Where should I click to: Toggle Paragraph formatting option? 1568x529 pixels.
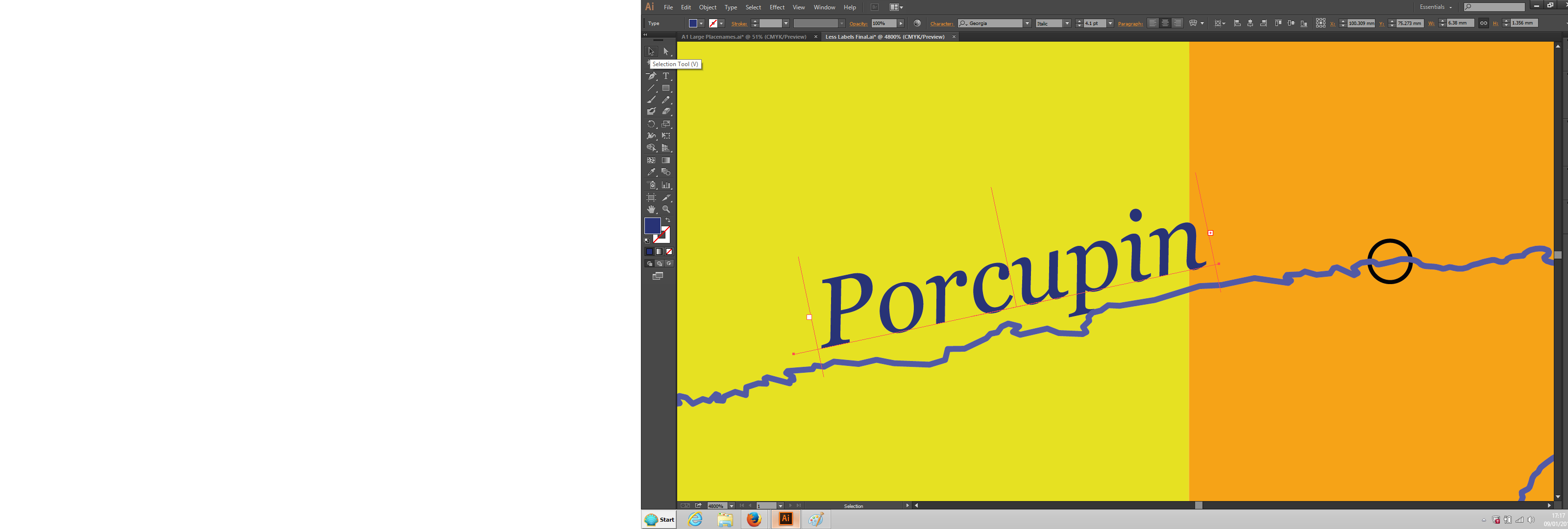(x=1131, y=23)
